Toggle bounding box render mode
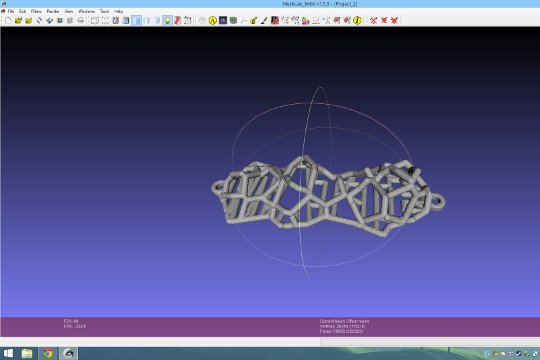This screenshot has width=540, height=360. [94, 21]
